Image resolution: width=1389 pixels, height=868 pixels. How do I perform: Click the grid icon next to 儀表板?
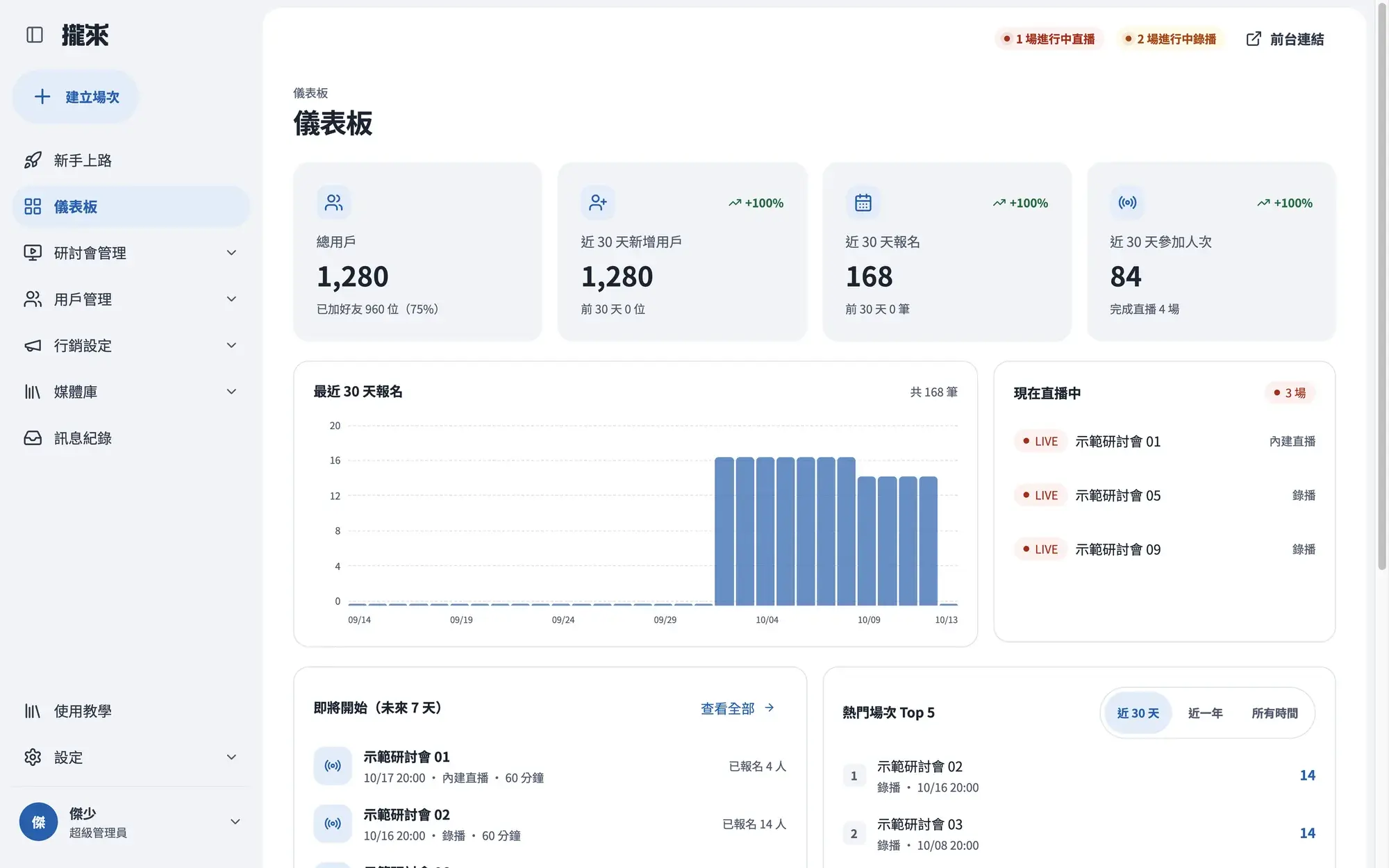click(x=33, y=206)
